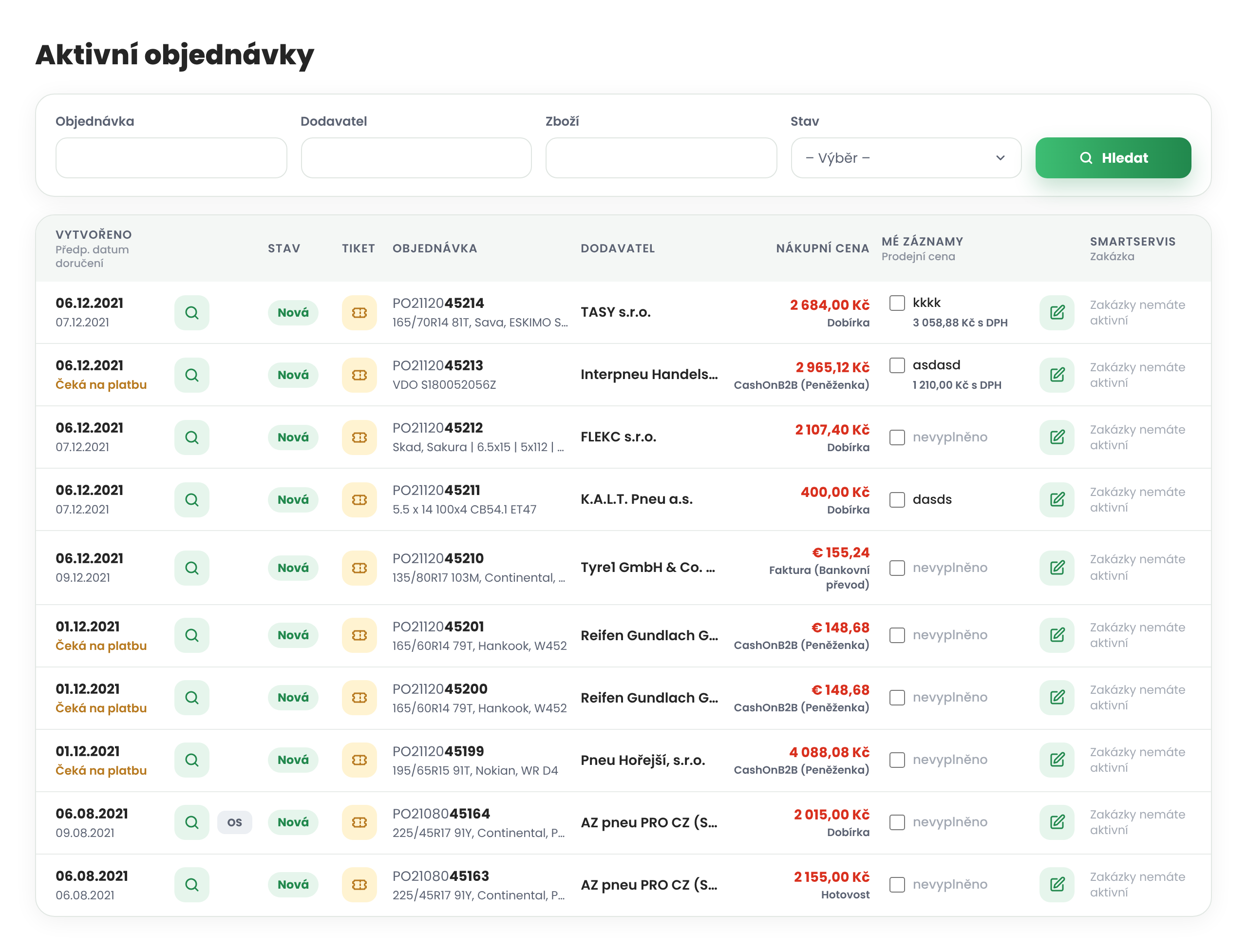1247x952 pixels.
Task: View details of order PO210845163
Action: click(x=191, y=884)
